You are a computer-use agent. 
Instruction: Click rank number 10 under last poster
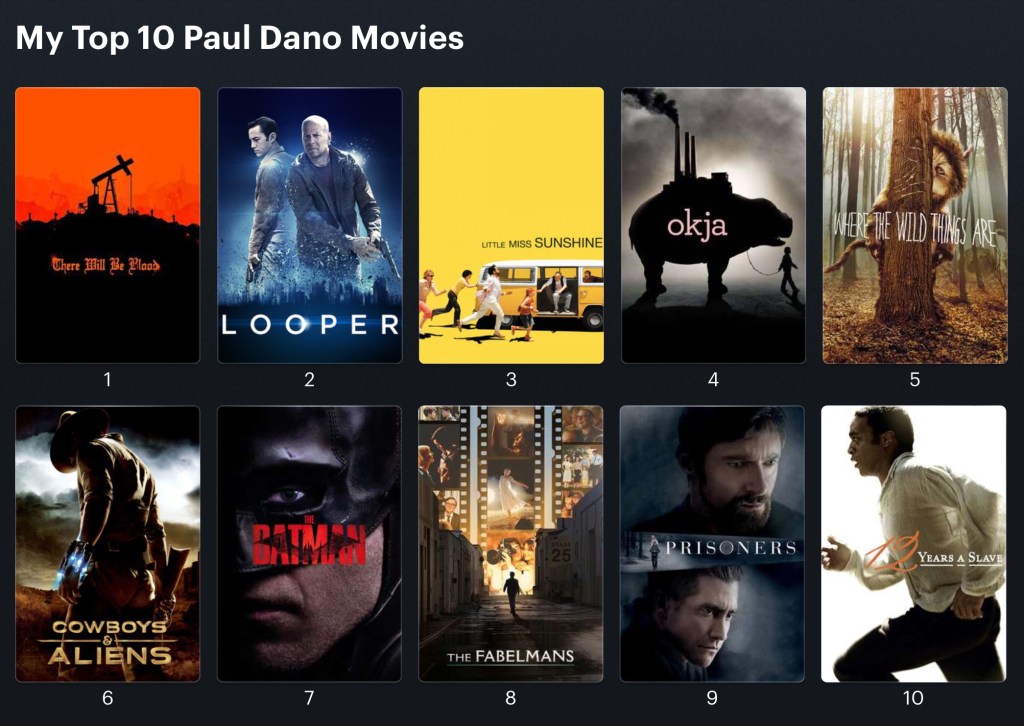pos(913,698)
